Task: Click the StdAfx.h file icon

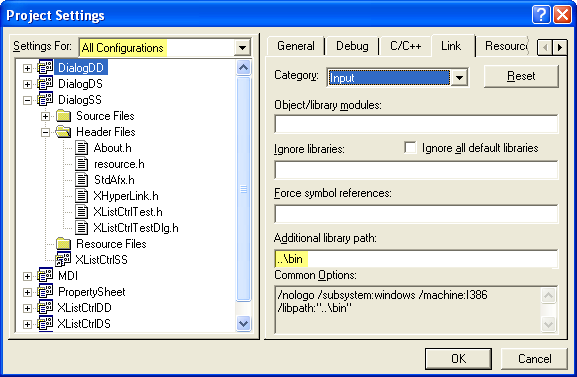Action: click(x=81, y=180)
